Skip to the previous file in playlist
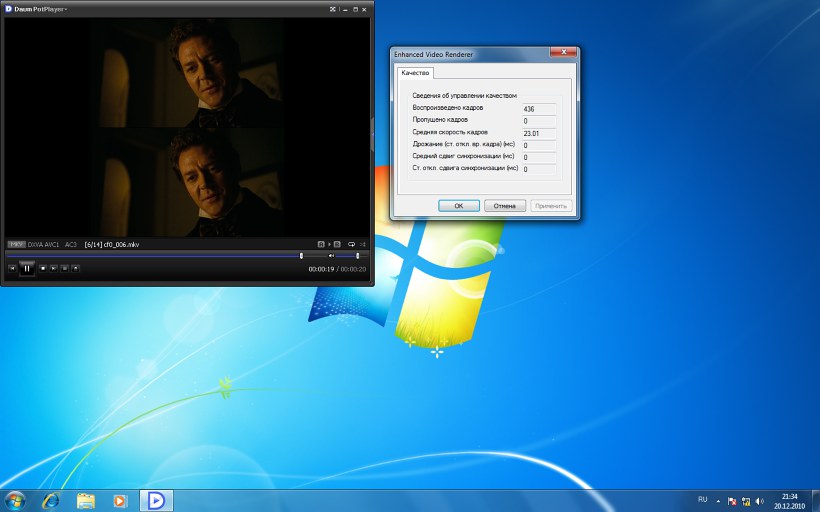Image resolution: width=820 pixels, height=512 pixels. click(12, 268)
